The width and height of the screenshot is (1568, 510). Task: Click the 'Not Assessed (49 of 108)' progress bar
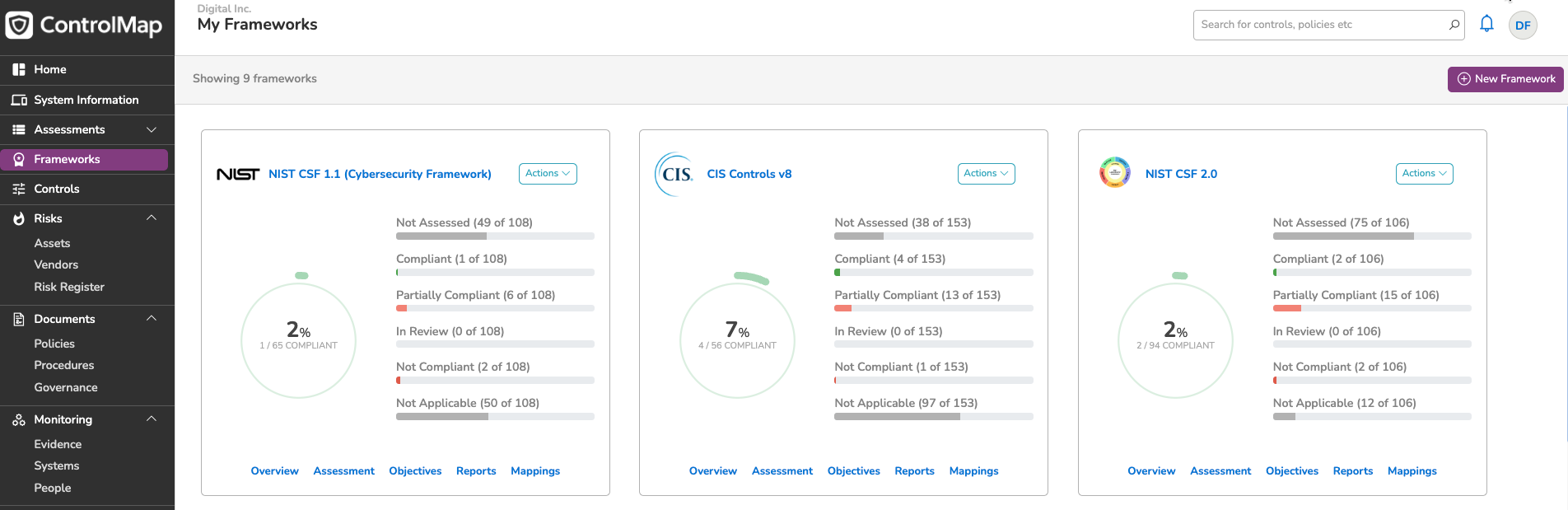click(495, 236)
